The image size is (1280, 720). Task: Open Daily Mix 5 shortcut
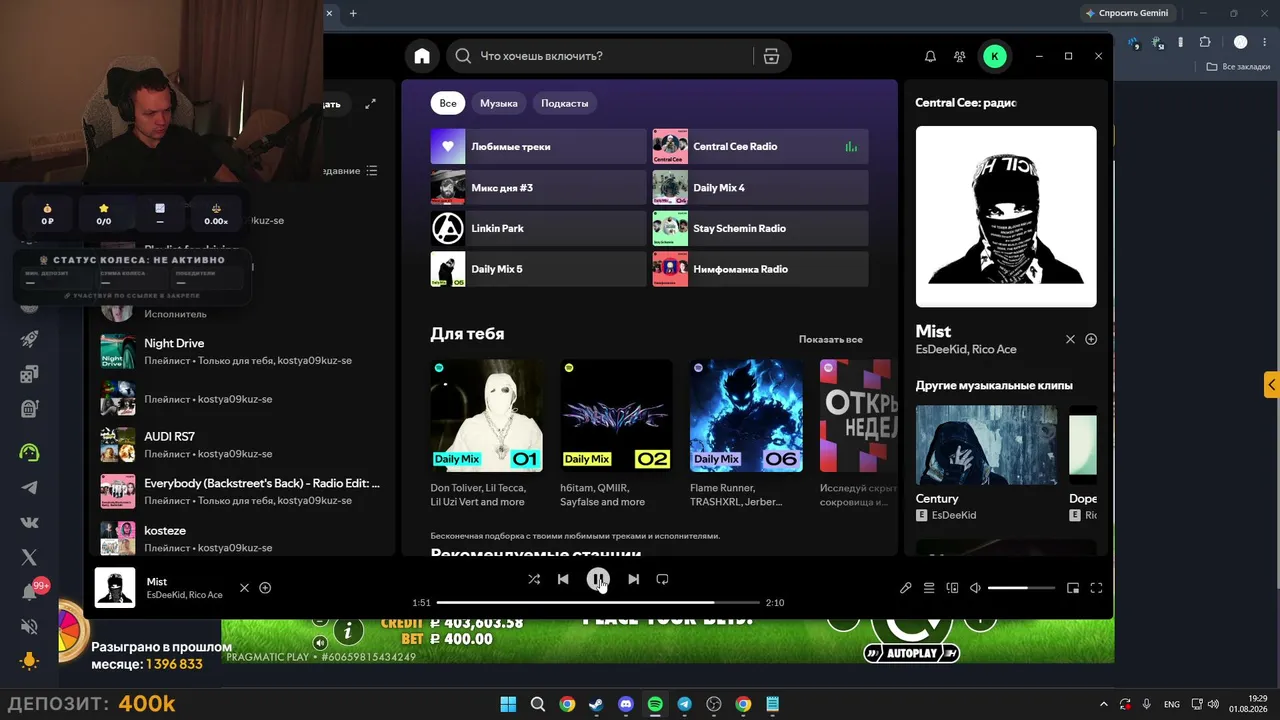[x=538, y=269]
